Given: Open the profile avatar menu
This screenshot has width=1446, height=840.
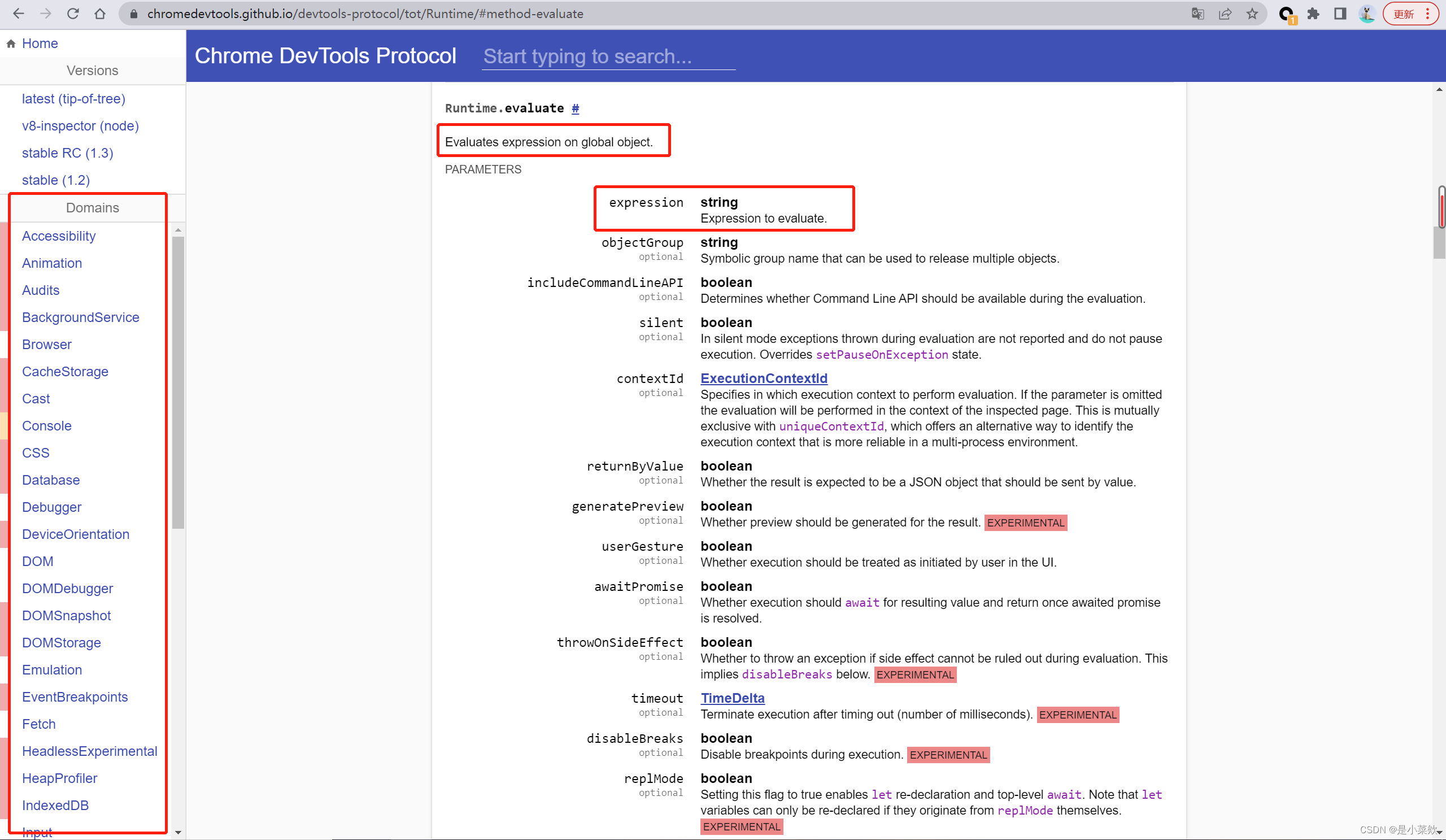Looking at the screenshot, I should pyautogui.click(x=1367, y=14).
